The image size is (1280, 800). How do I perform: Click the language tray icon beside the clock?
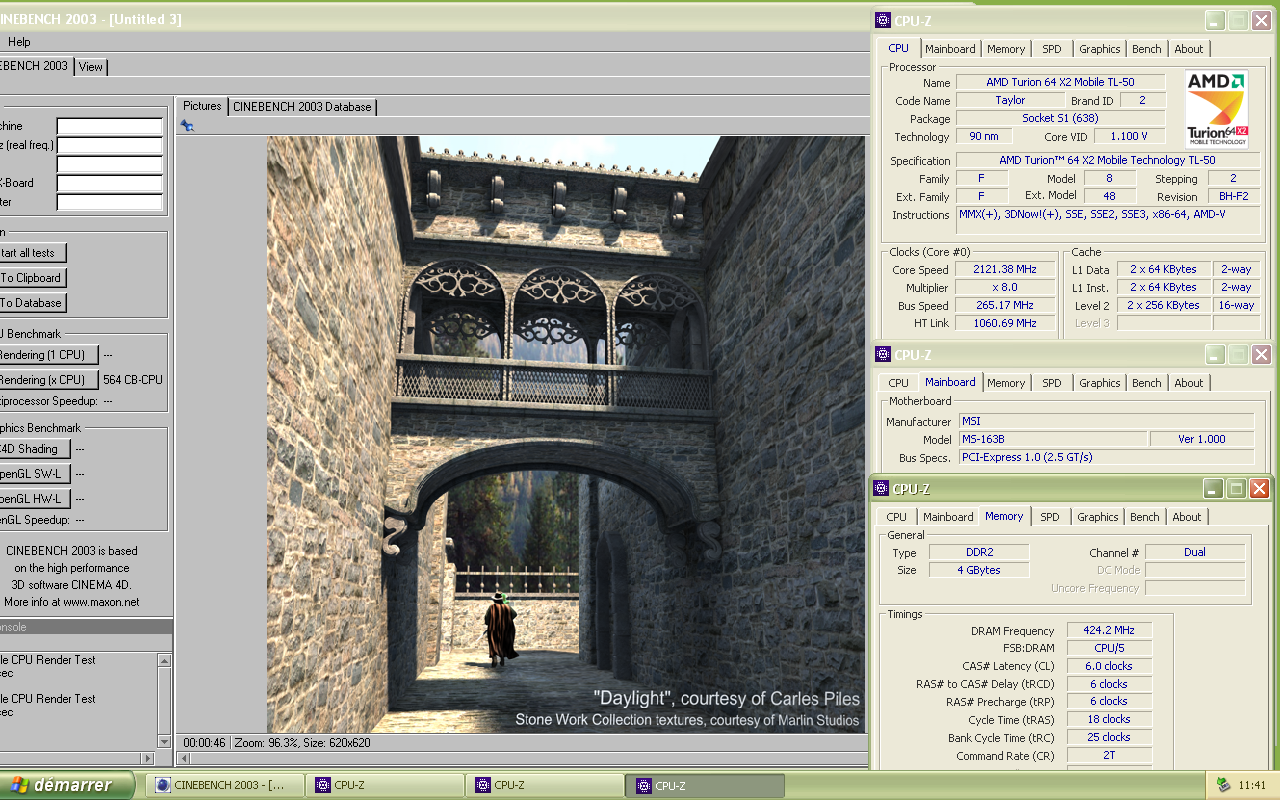(x=1223, y=785)
